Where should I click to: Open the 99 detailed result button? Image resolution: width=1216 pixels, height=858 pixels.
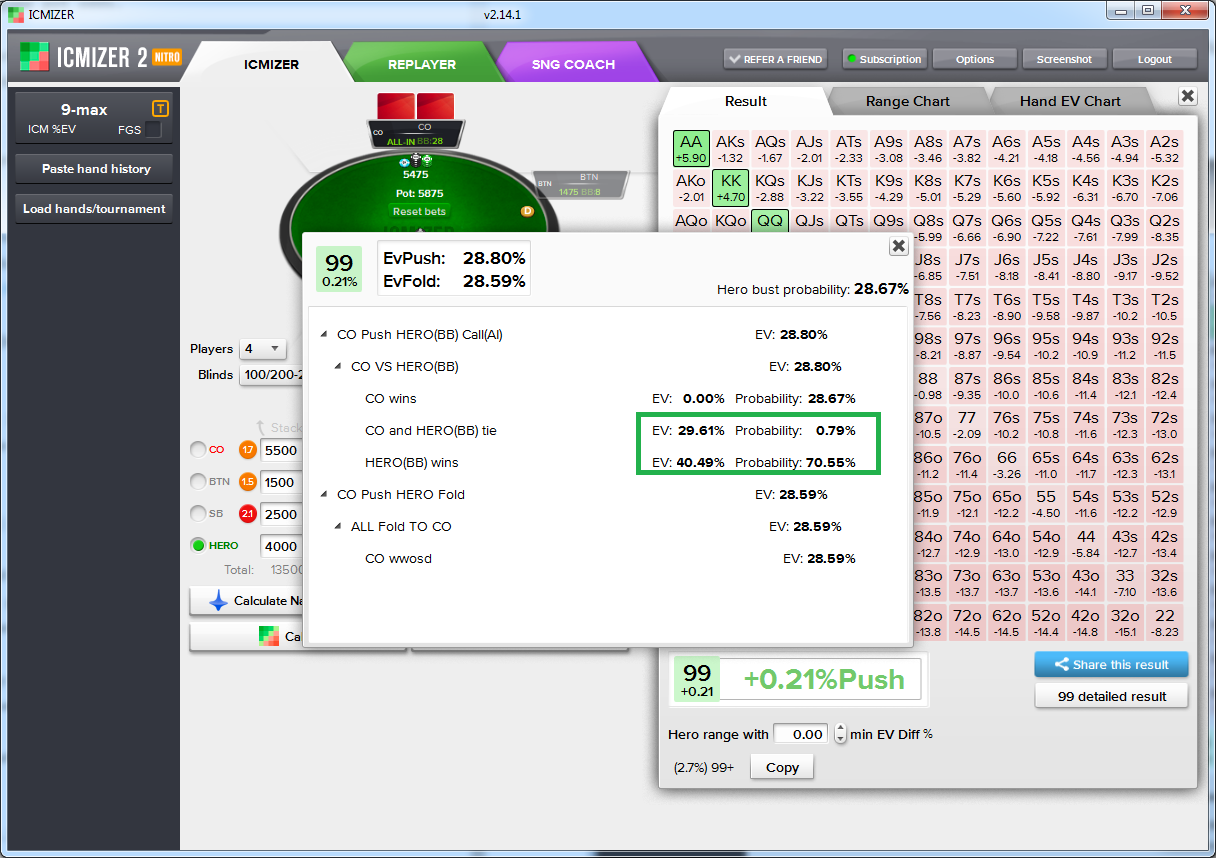coord(1111,696)
